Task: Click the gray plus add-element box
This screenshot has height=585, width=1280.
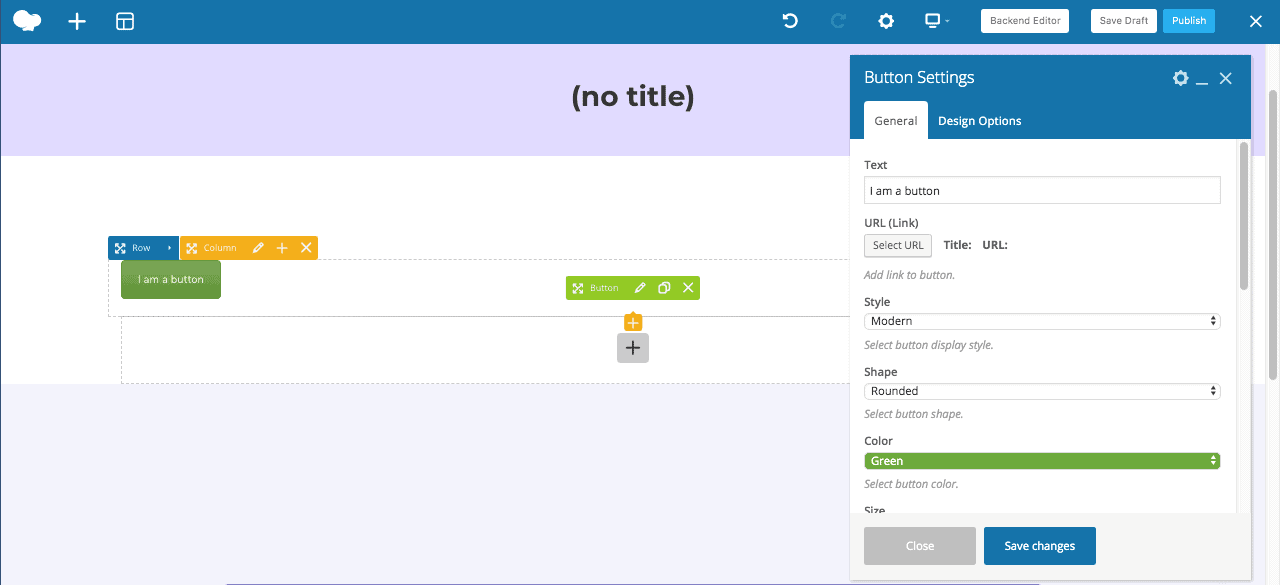Action: click(633, 348)
